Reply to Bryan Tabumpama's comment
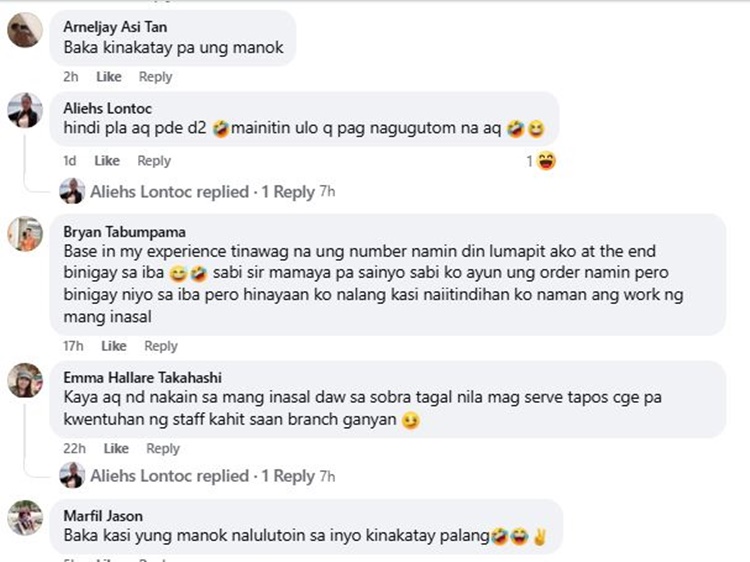 161,346
